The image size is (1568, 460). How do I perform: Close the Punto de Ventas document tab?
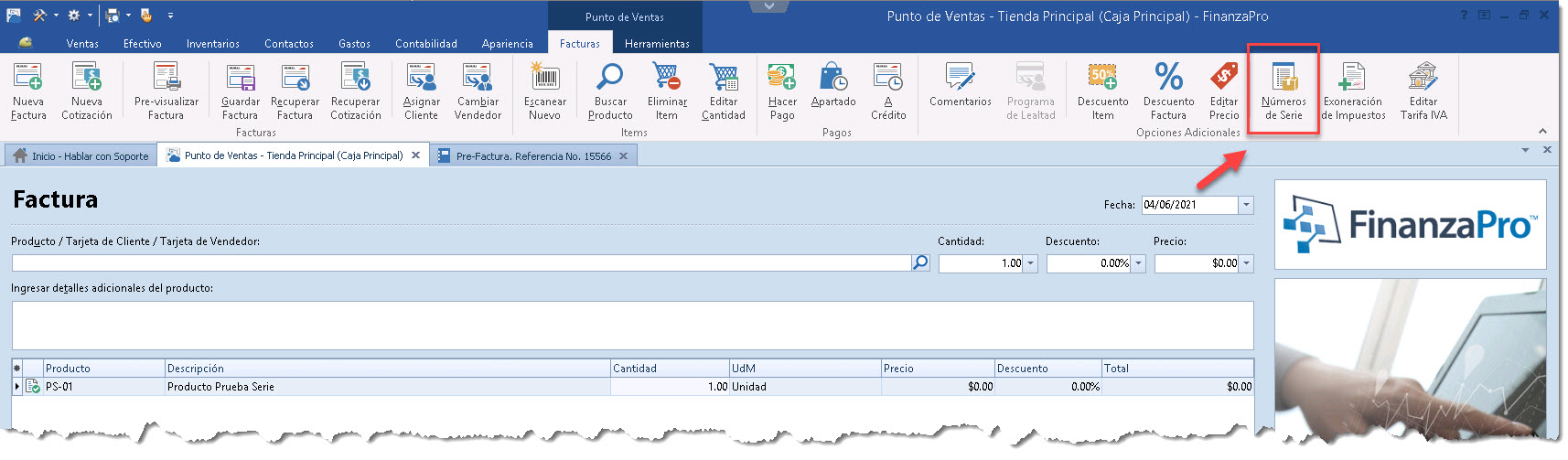click(415, 155)
